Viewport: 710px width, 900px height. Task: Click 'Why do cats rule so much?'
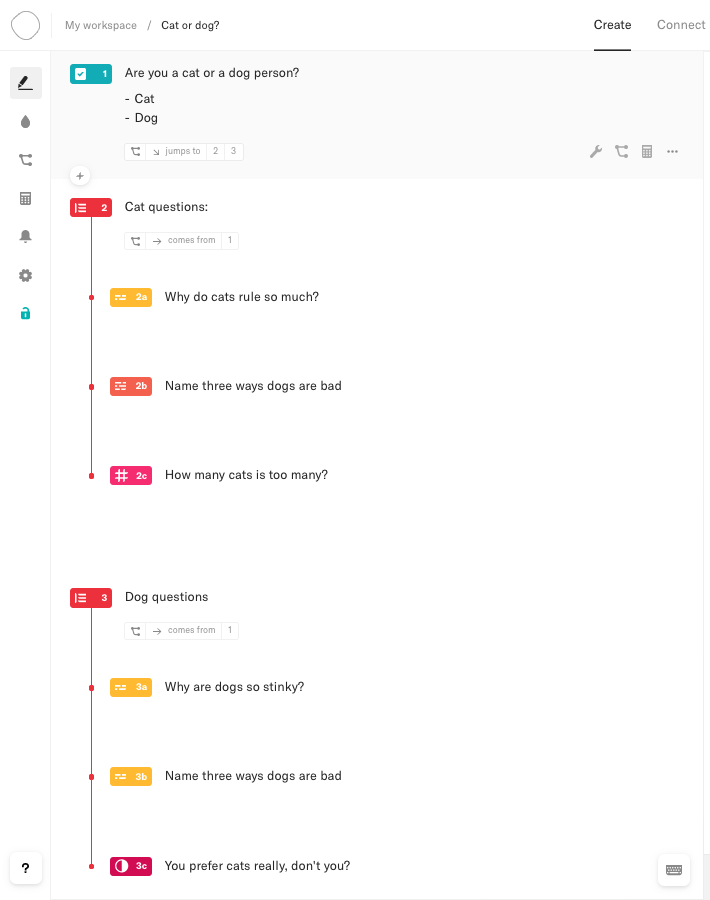point(242,297)
